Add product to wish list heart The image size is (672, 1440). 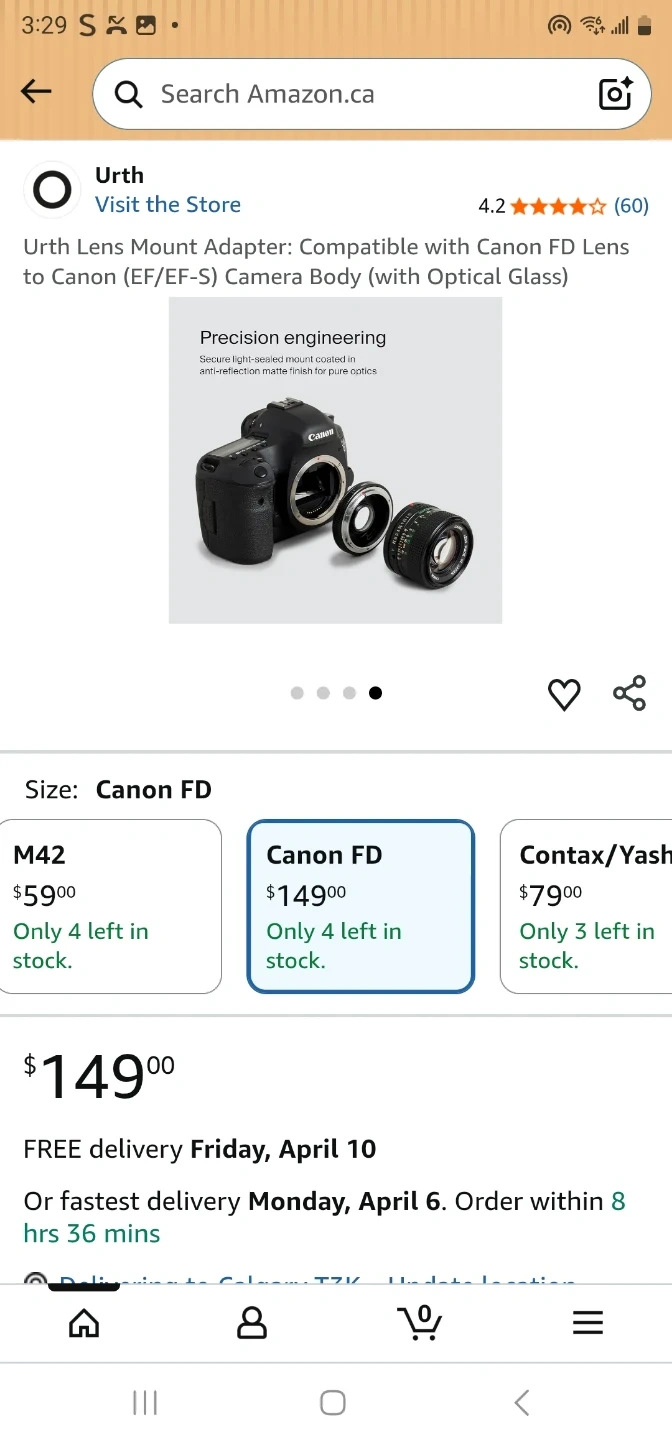pyautogui.click(x=564, y=694)
